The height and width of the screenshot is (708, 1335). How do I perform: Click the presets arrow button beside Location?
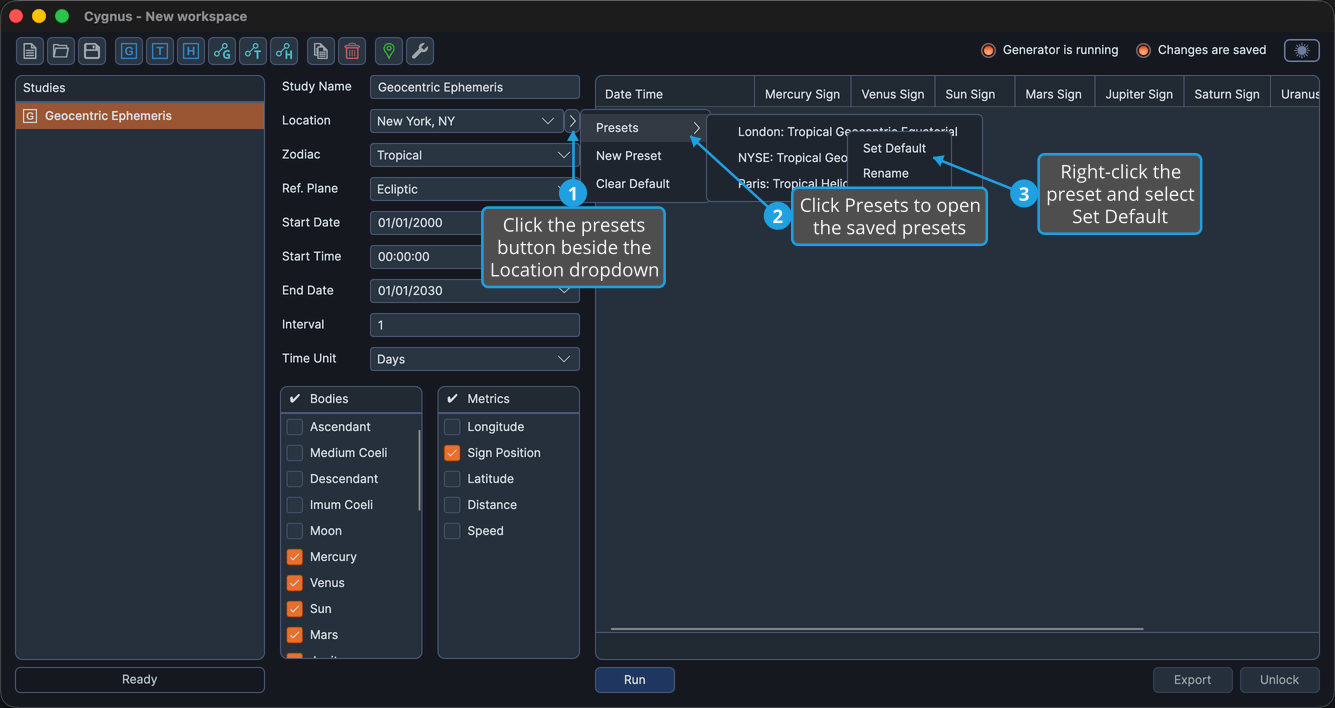pyautogui.click(x=572, y=121)
